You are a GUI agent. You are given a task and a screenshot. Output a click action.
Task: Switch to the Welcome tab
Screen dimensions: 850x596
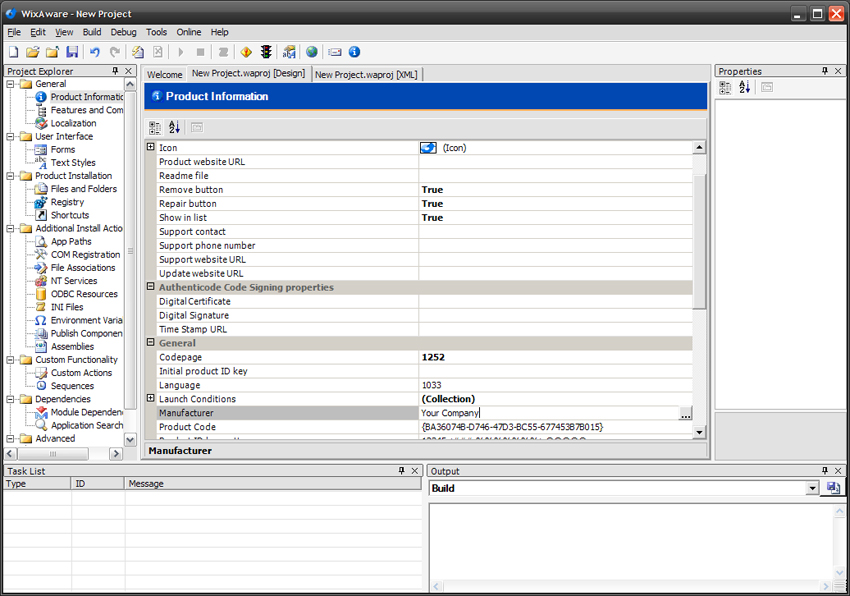point(165,75)
